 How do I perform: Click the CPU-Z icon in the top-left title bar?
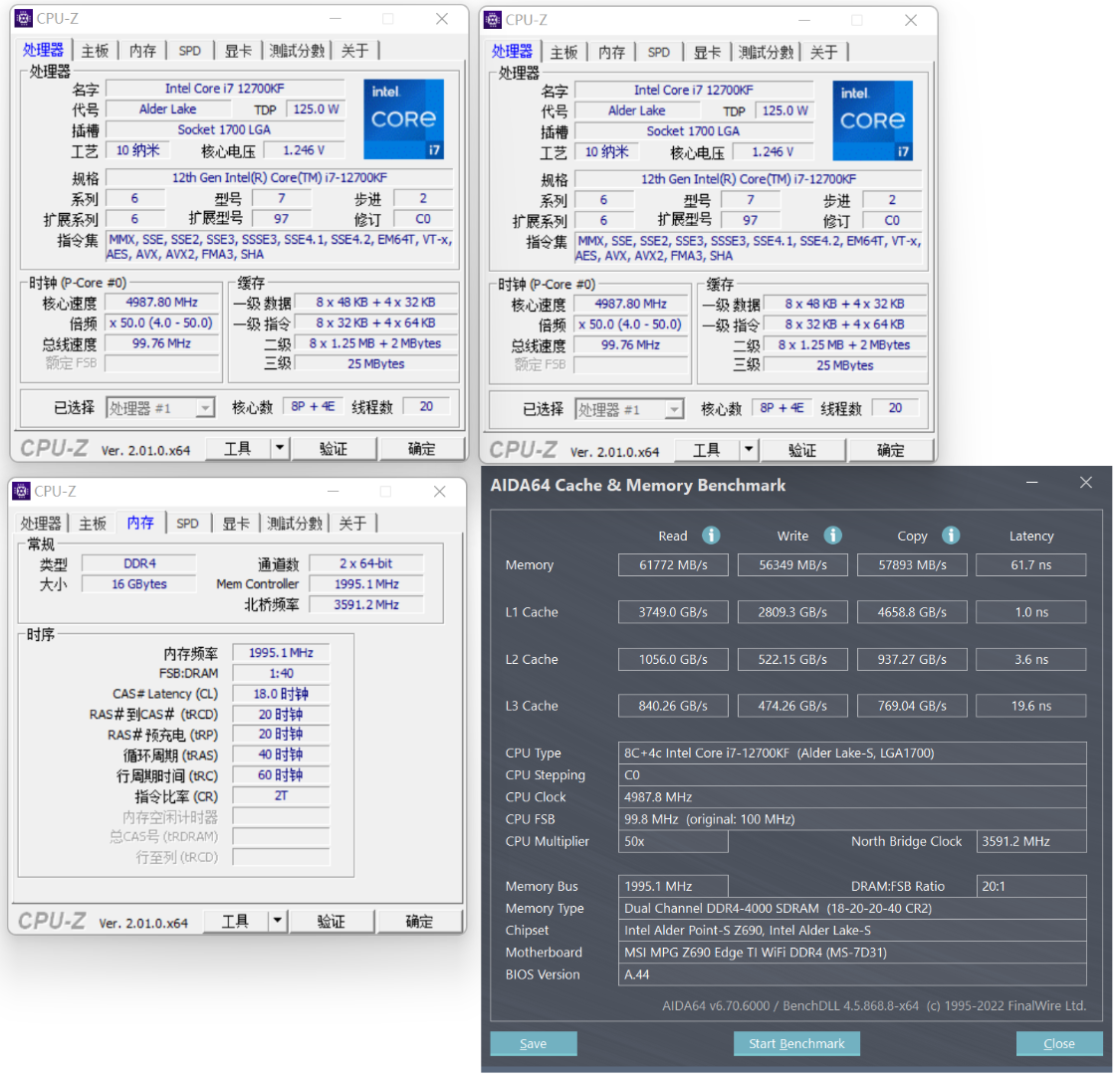(x=22, y=17)
